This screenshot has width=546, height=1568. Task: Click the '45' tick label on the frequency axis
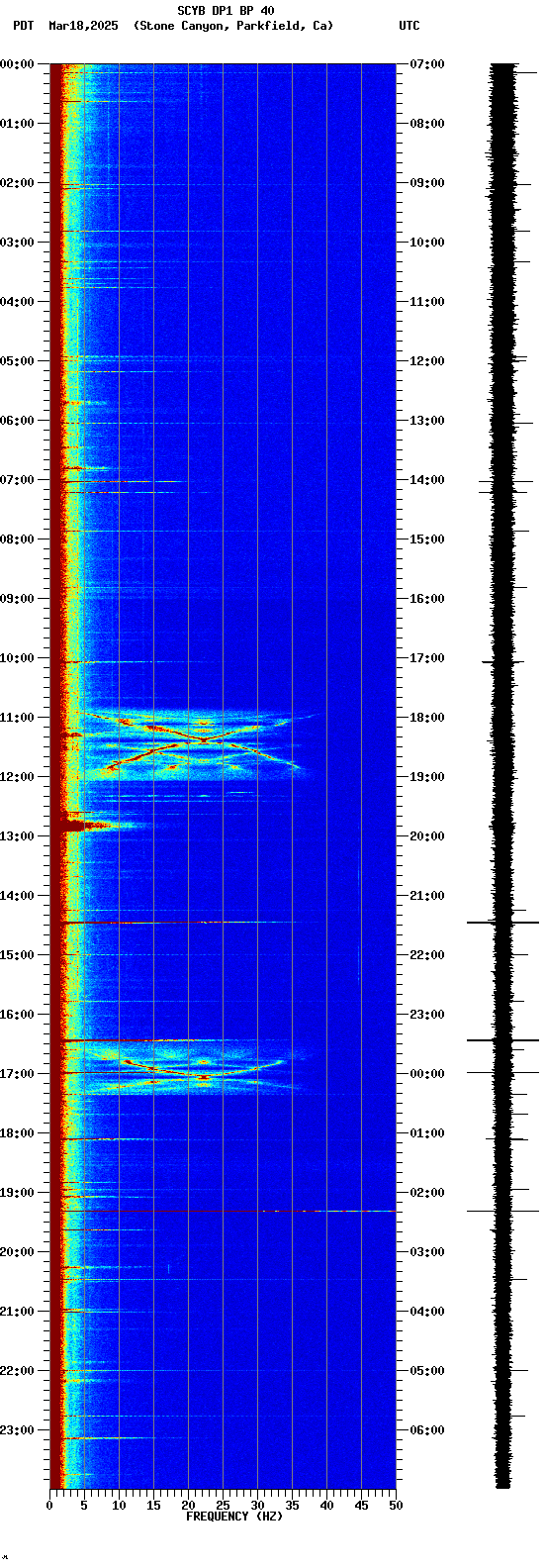click(361, 1506)
